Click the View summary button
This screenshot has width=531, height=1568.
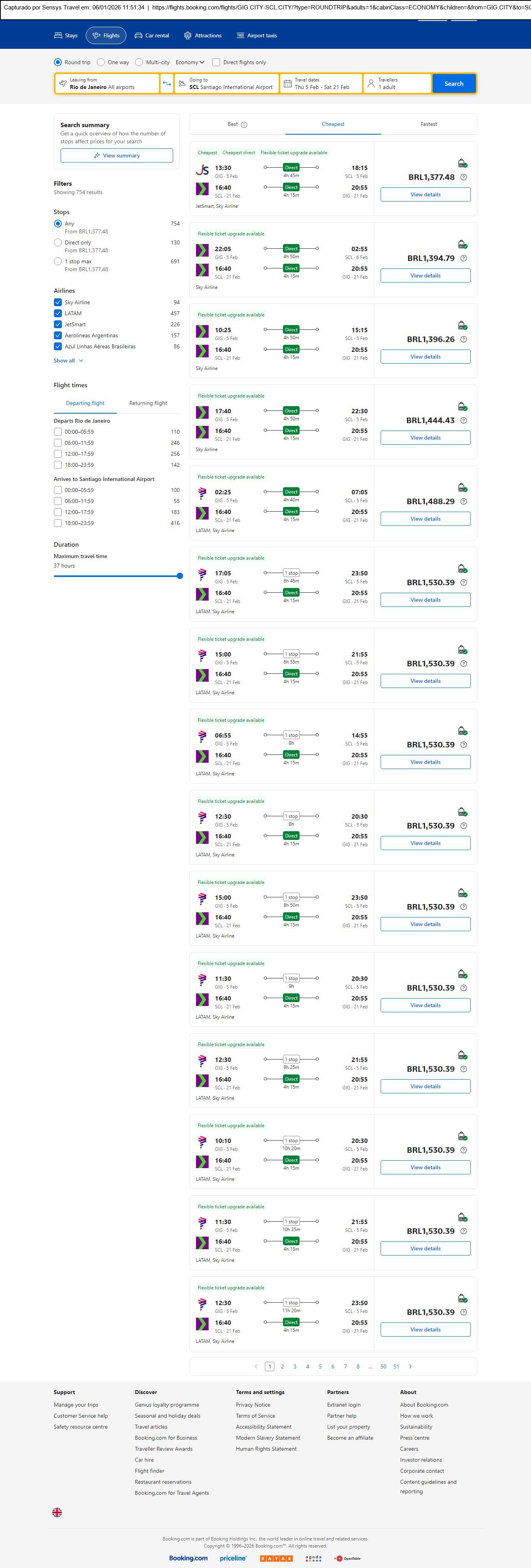point(116,156)
